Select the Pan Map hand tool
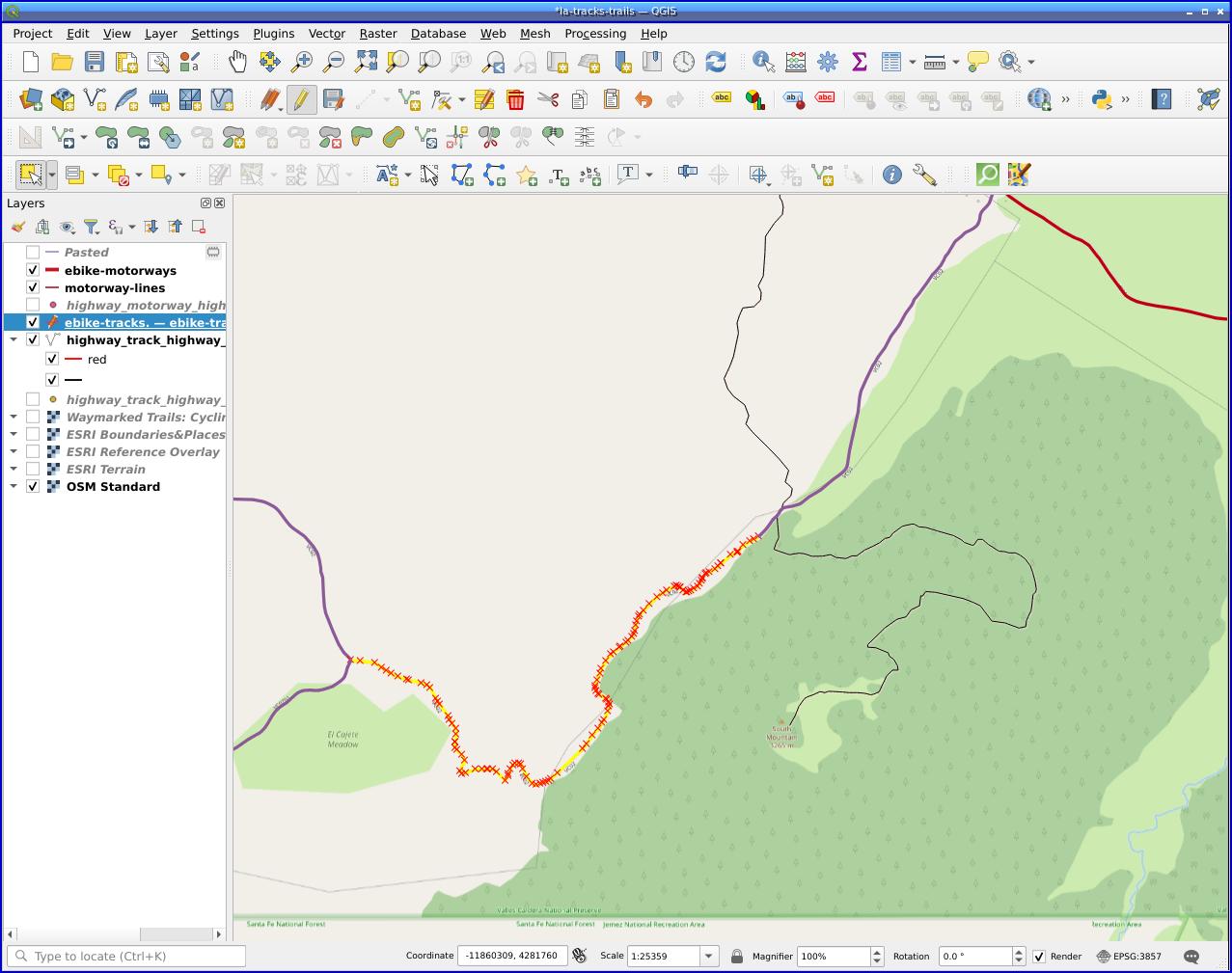This screenshot has height=973, width=1232. [237, 63]
